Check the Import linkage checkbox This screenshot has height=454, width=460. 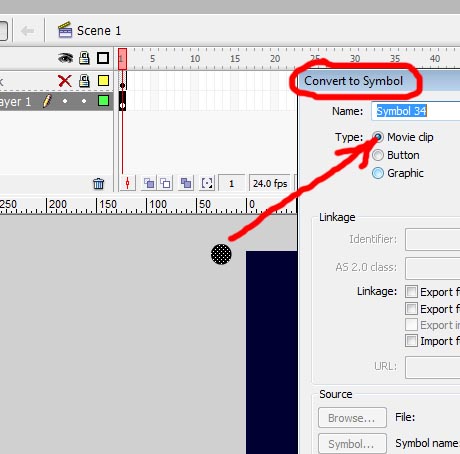[411, 341]
